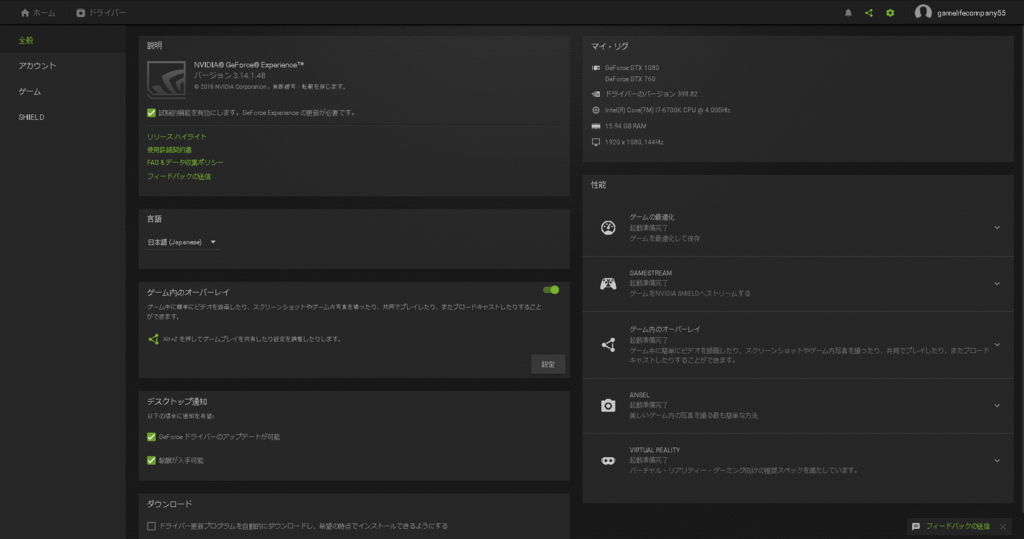Click the GAMESTREAM controller icon
This screenshot has height=539, width=1024.
coord(608,284)
